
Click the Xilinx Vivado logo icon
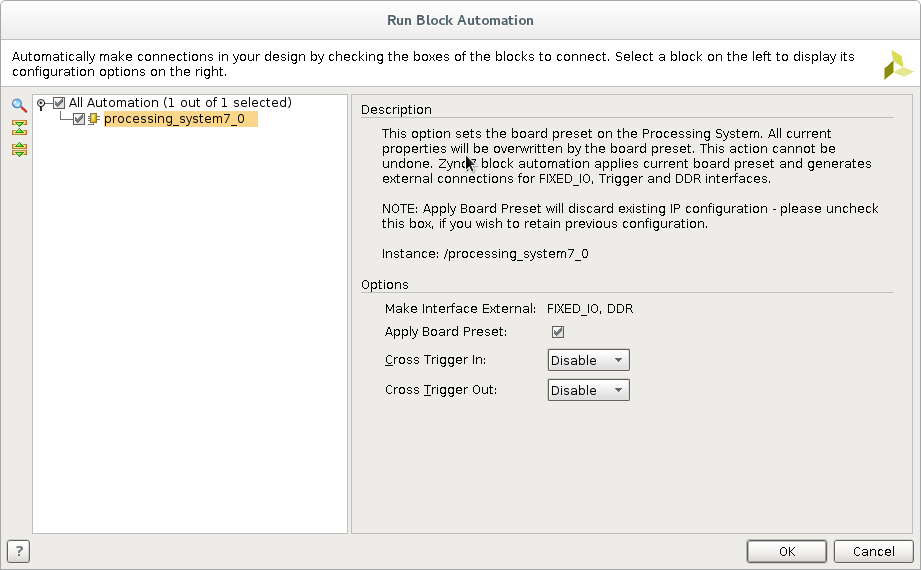[898, 65]
